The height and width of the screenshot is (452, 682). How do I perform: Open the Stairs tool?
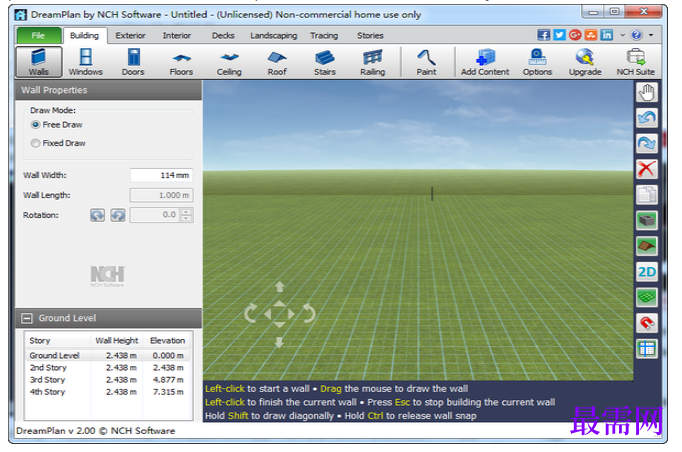pos(325,62)
